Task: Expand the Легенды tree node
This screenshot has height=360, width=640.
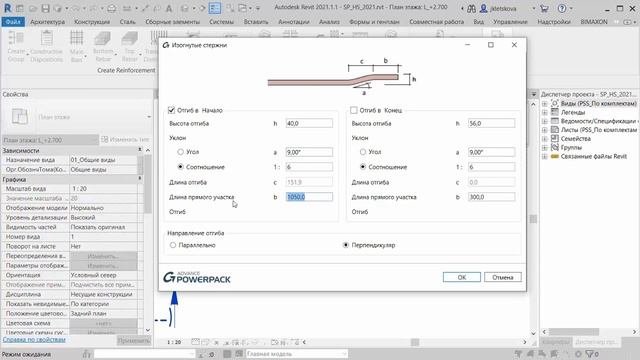Action: (545, 112)
